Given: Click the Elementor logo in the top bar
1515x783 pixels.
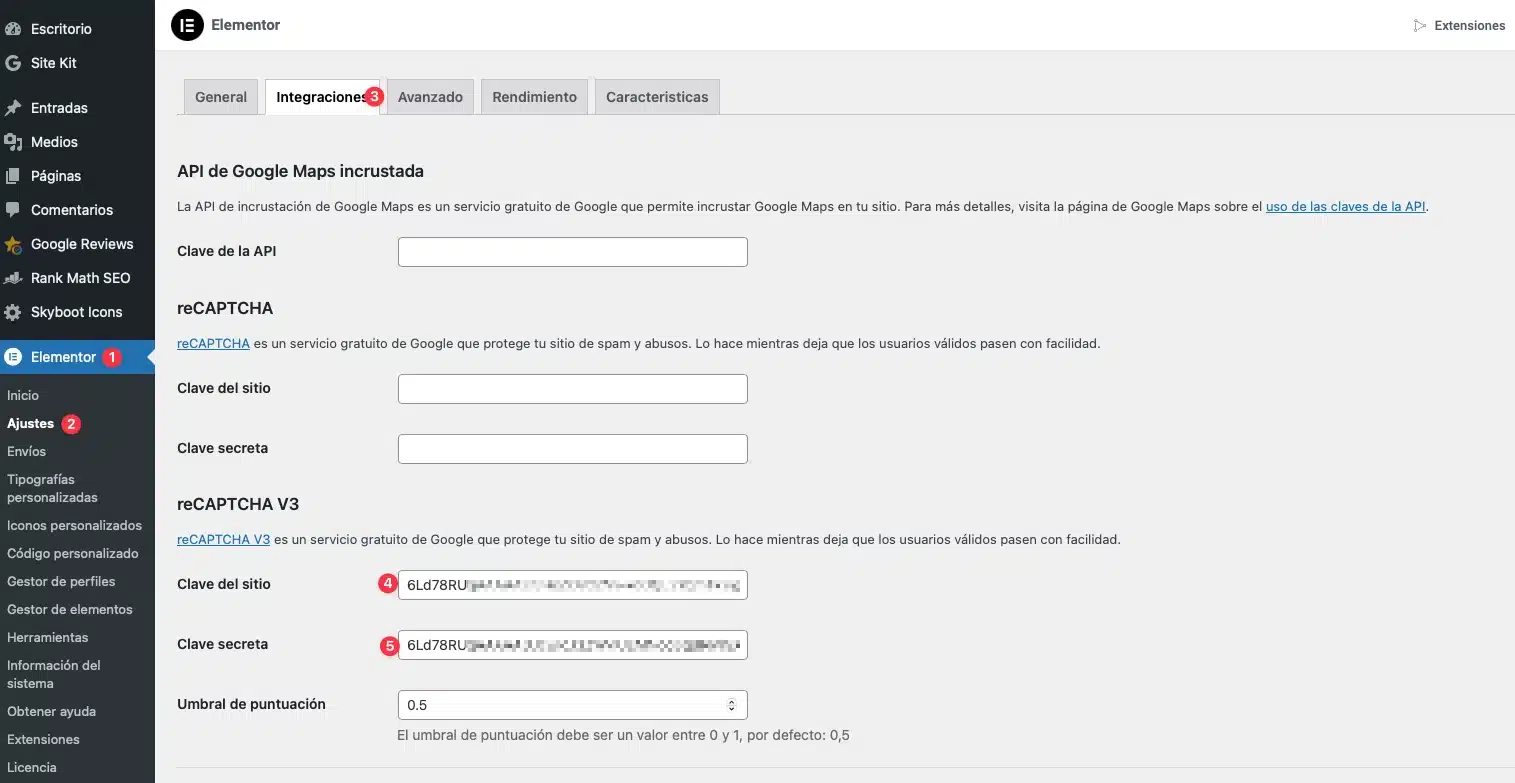Looking at the screenshot, I should (x=187, y=24).
